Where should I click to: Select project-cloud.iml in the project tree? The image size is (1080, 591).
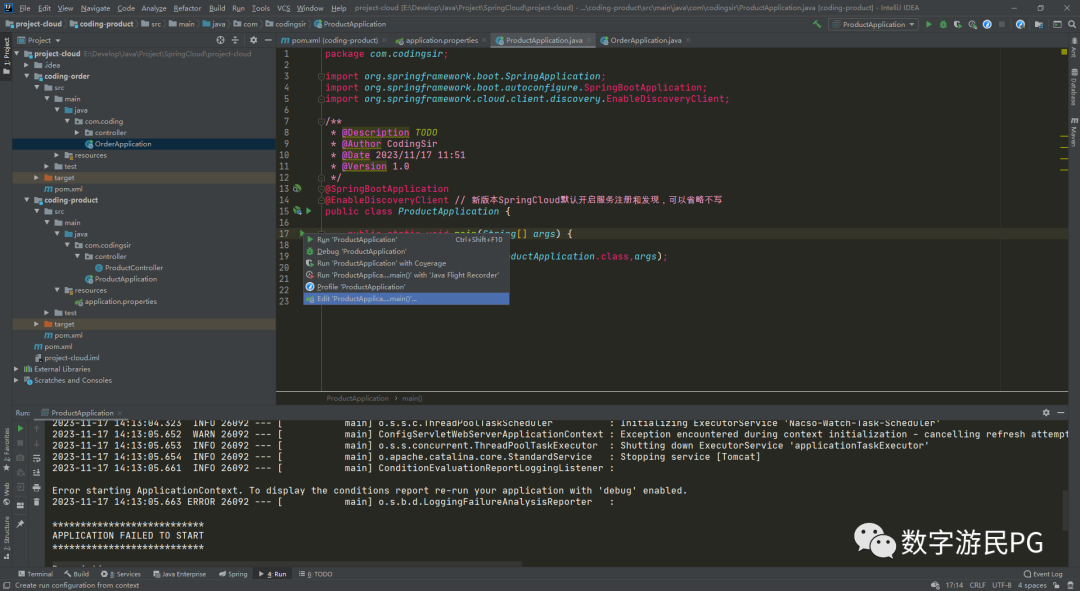[72, 357]
